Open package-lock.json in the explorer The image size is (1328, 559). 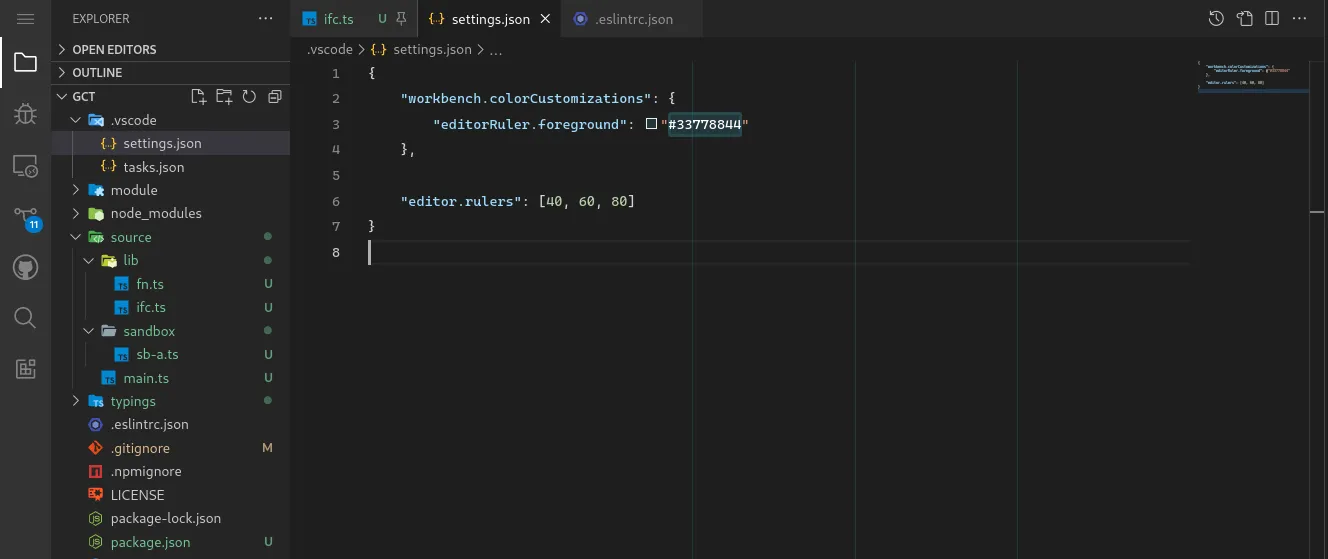(x=171, y=518)
